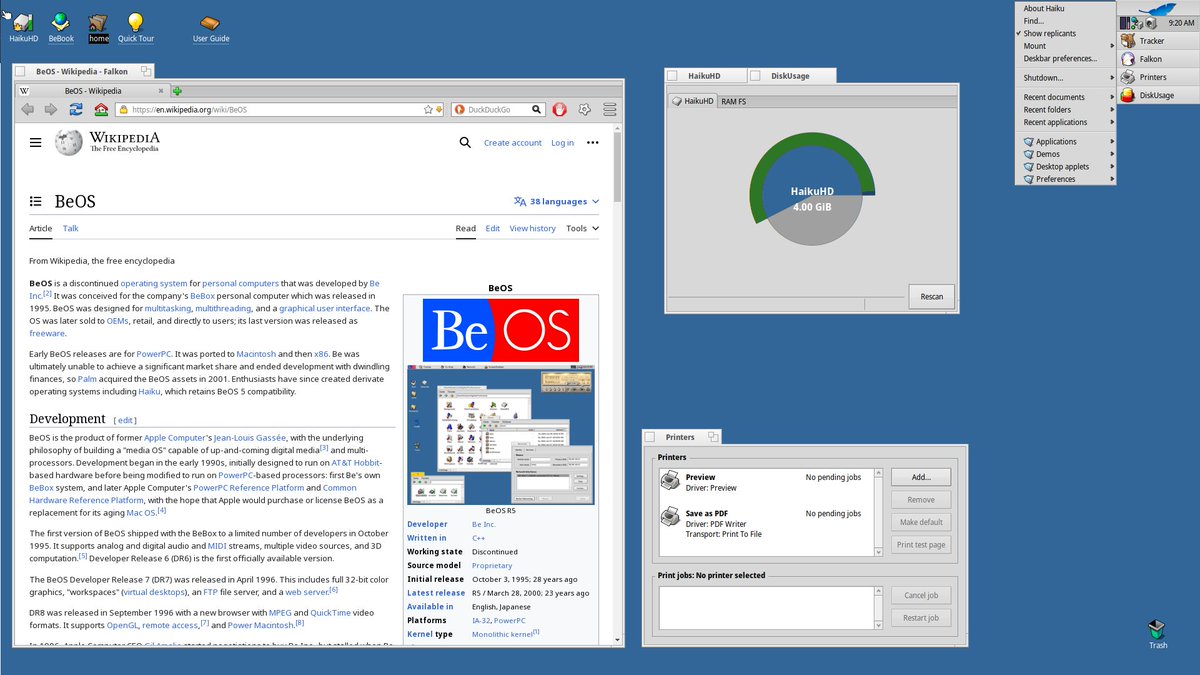Click the Create account link on Wikipedia
The image size is (1200, 675).
coord(513,143)
